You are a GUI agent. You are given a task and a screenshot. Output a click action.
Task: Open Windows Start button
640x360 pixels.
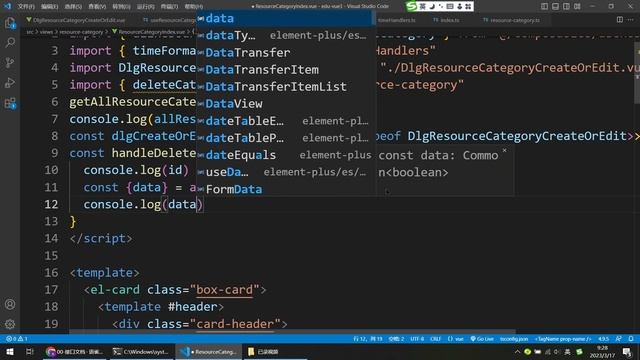10,351
